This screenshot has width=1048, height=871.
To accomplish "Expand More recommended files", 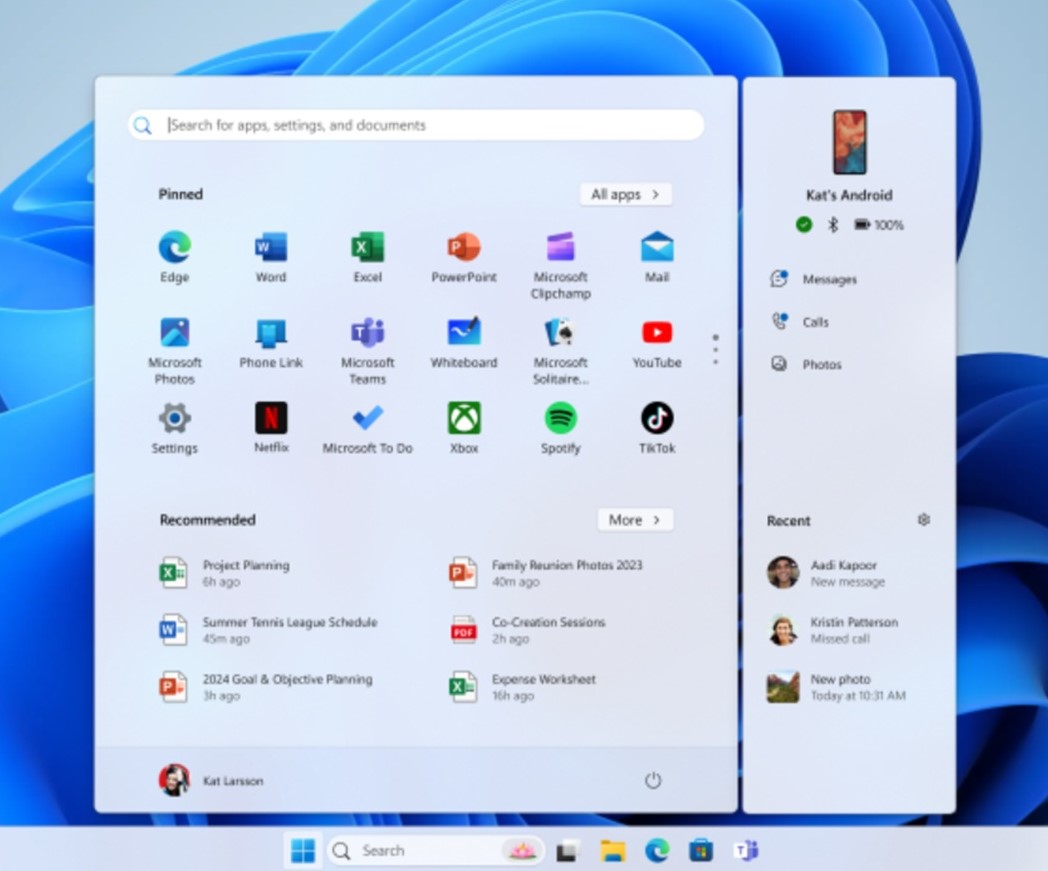I will [635, 520].
